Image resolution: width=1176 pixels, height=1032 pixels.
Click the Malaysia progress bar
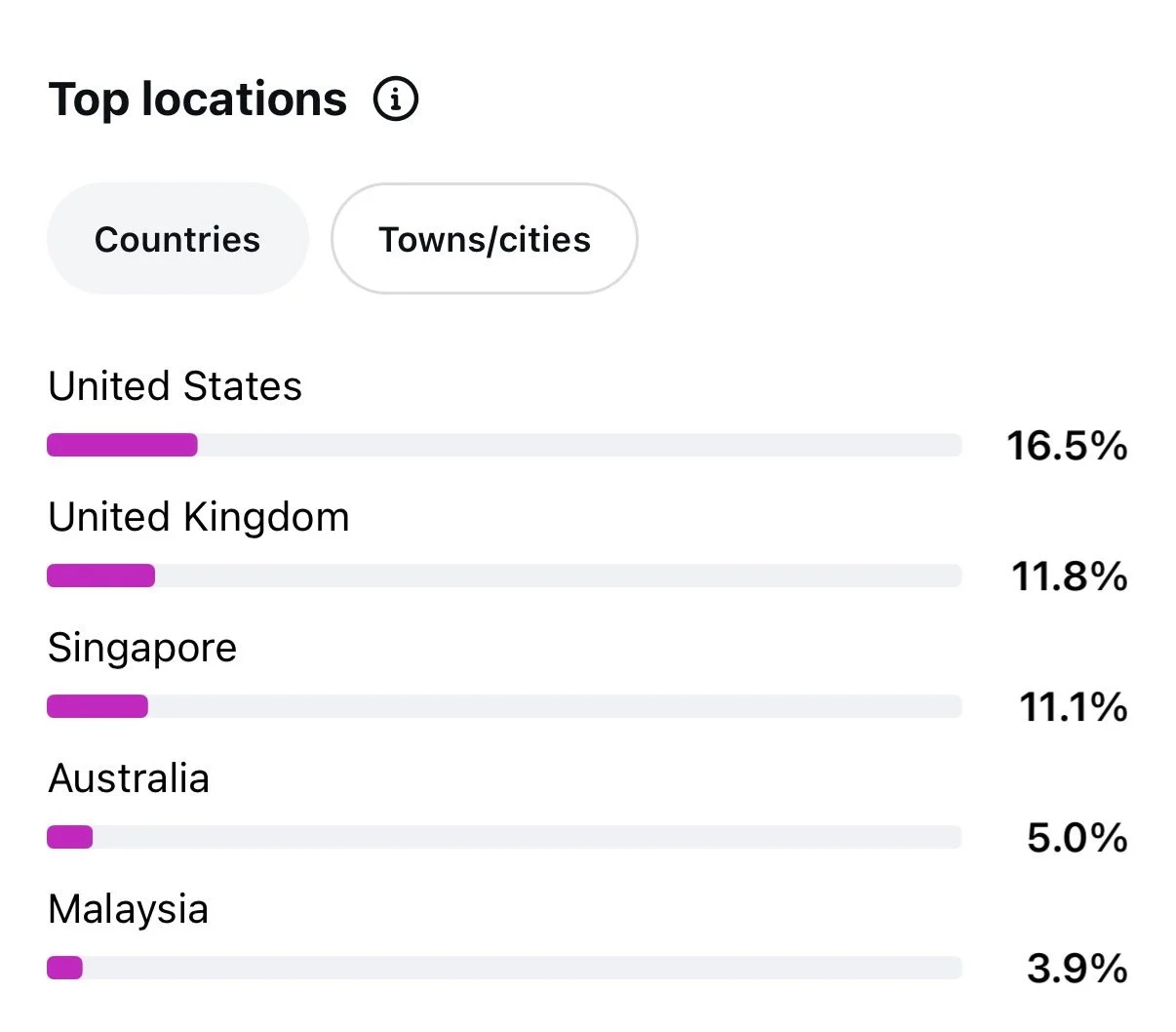(504, 969)
